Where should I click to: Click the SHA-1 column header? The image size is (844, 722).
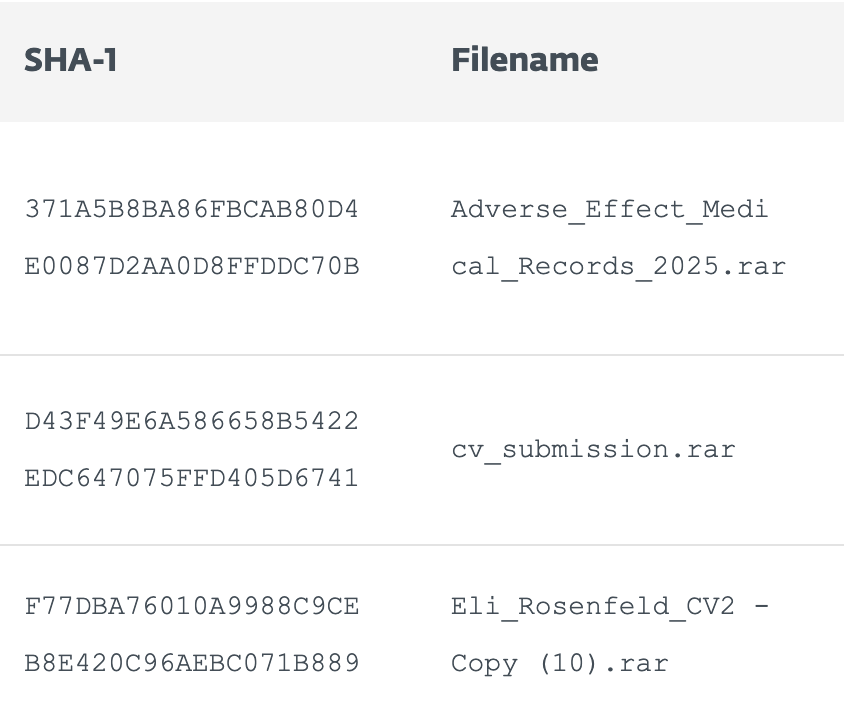[x=71, y=61]
